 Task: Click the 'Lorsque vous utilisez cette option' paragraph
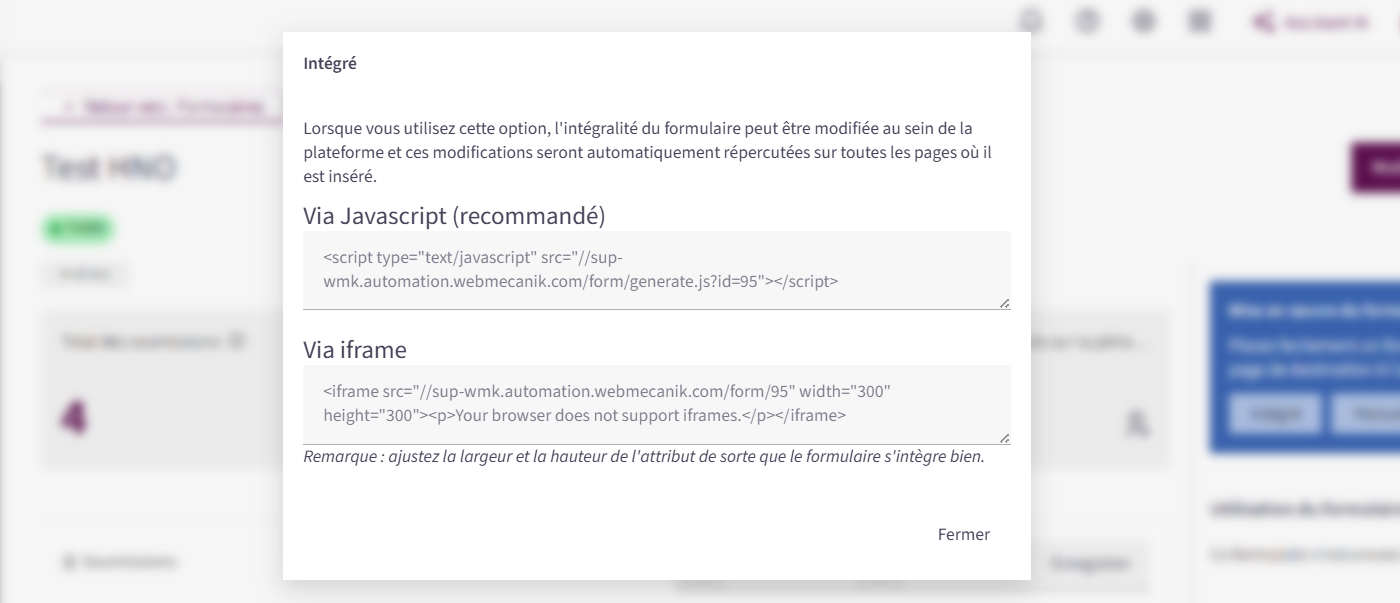coord(648,152)
